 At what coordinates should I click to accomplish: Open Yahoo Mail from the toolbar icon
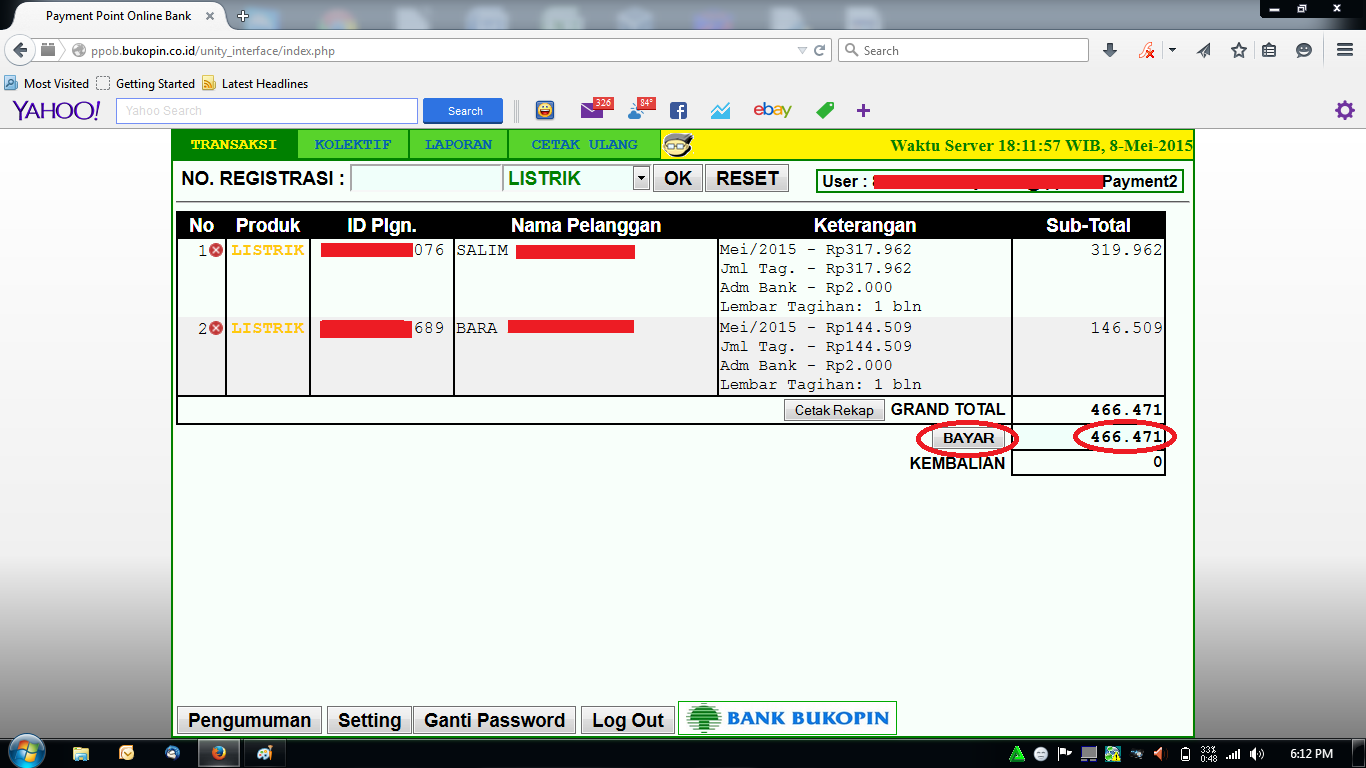592,110
